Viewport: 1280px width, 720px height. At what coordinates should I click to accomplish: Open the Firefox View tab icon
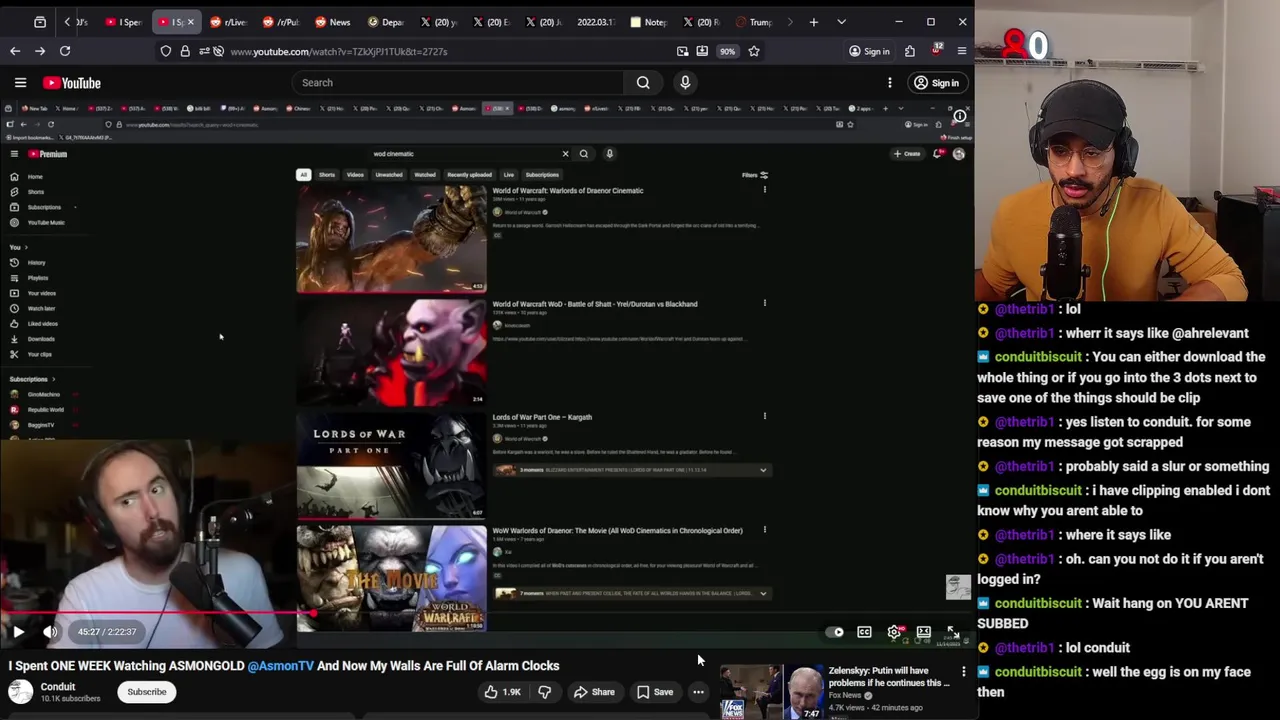[x=40, y=22]
